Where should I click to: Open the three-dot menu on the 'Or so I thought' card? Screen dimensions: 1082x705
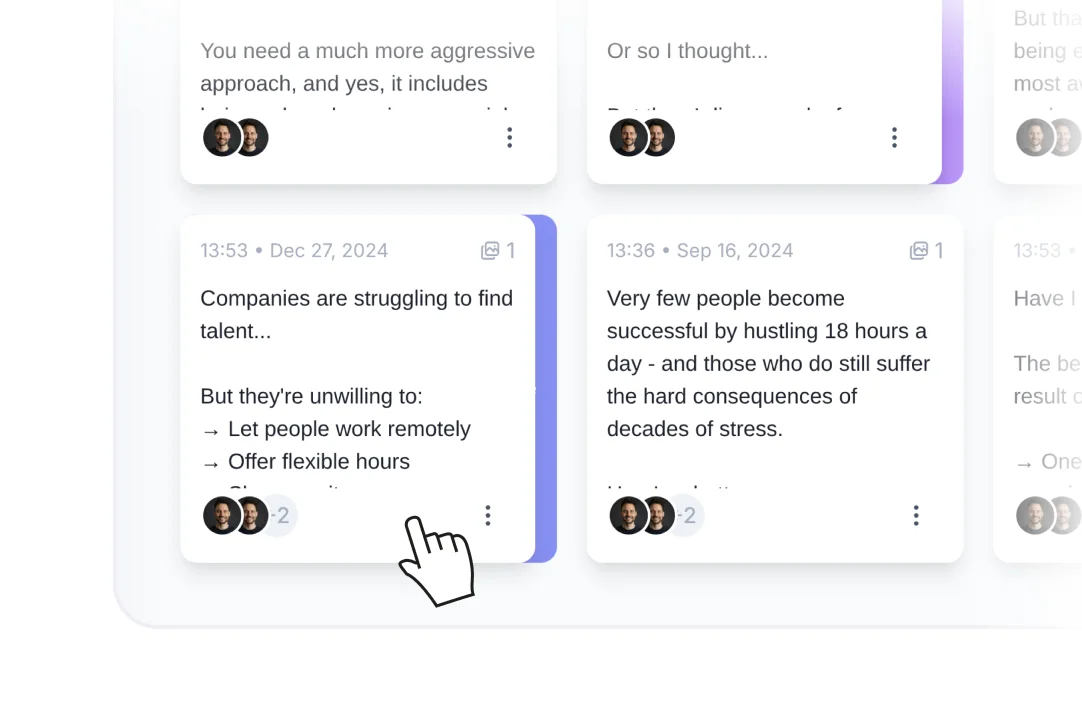pos(894,137)
